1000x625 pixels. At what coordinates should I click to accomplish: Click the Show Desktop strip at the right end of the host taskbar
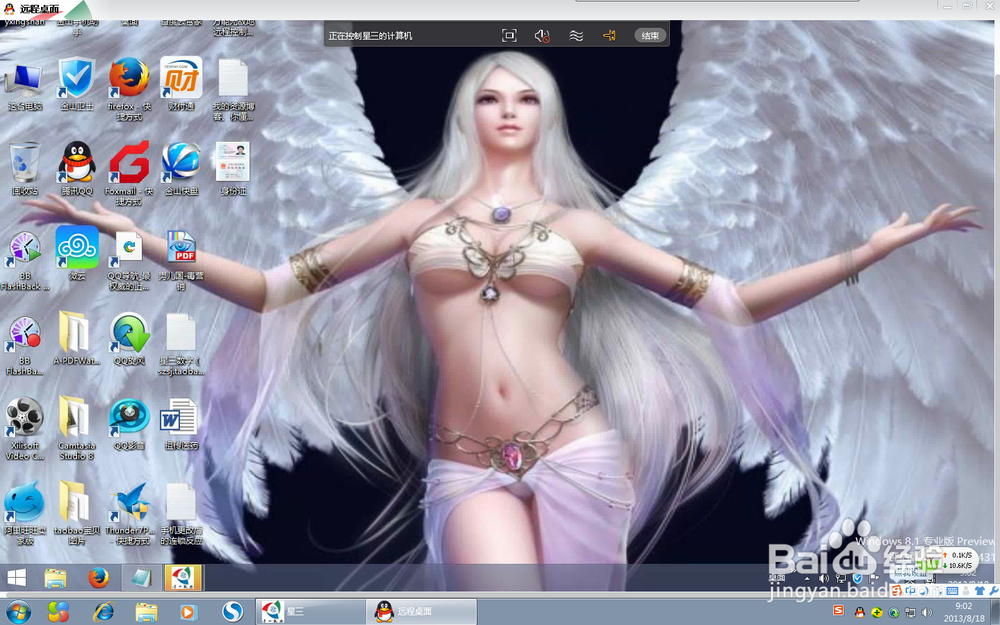996,612
